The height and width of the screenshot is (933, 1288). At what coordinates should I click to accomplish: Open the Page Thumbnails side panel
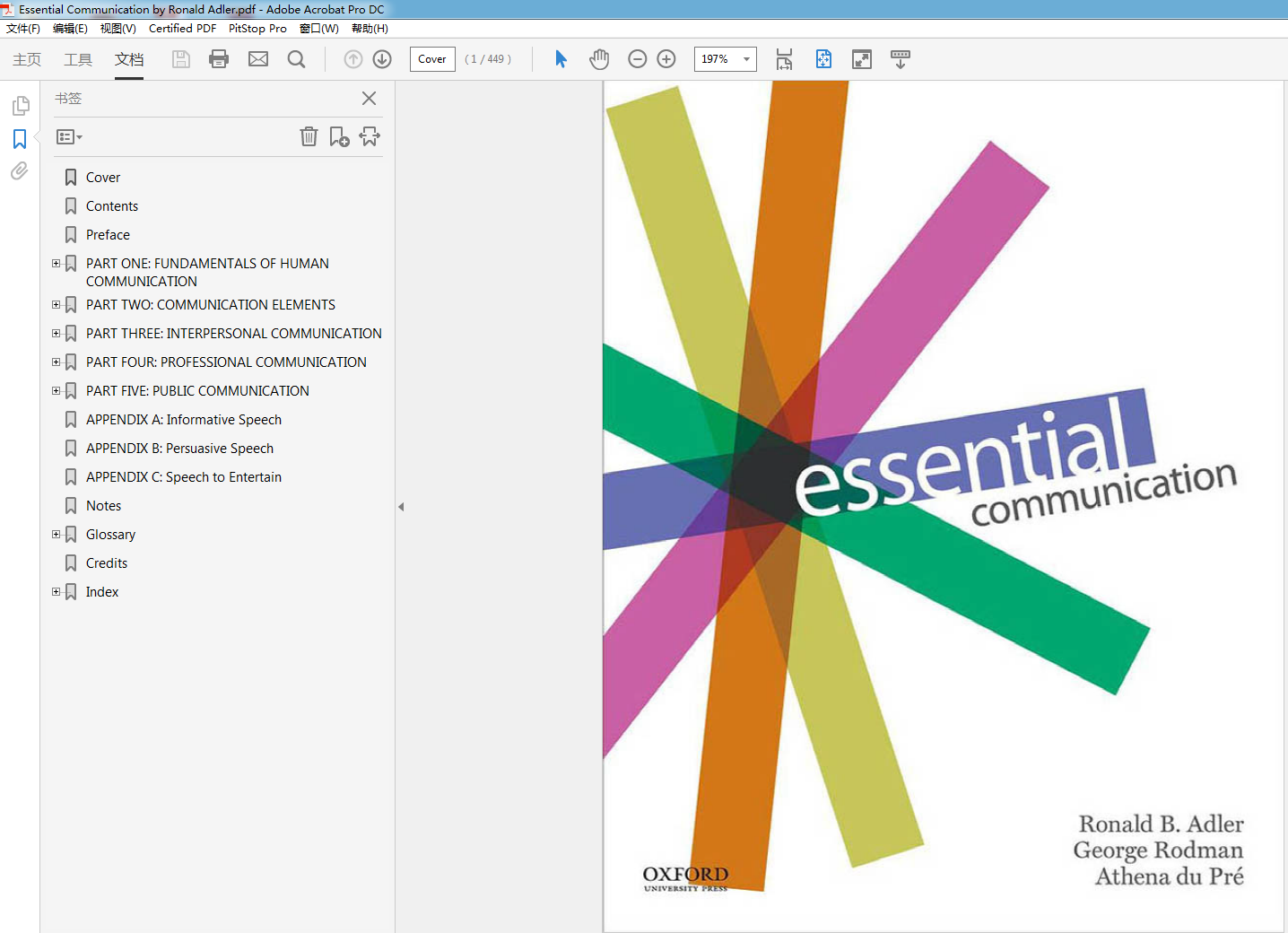(20, 106)
